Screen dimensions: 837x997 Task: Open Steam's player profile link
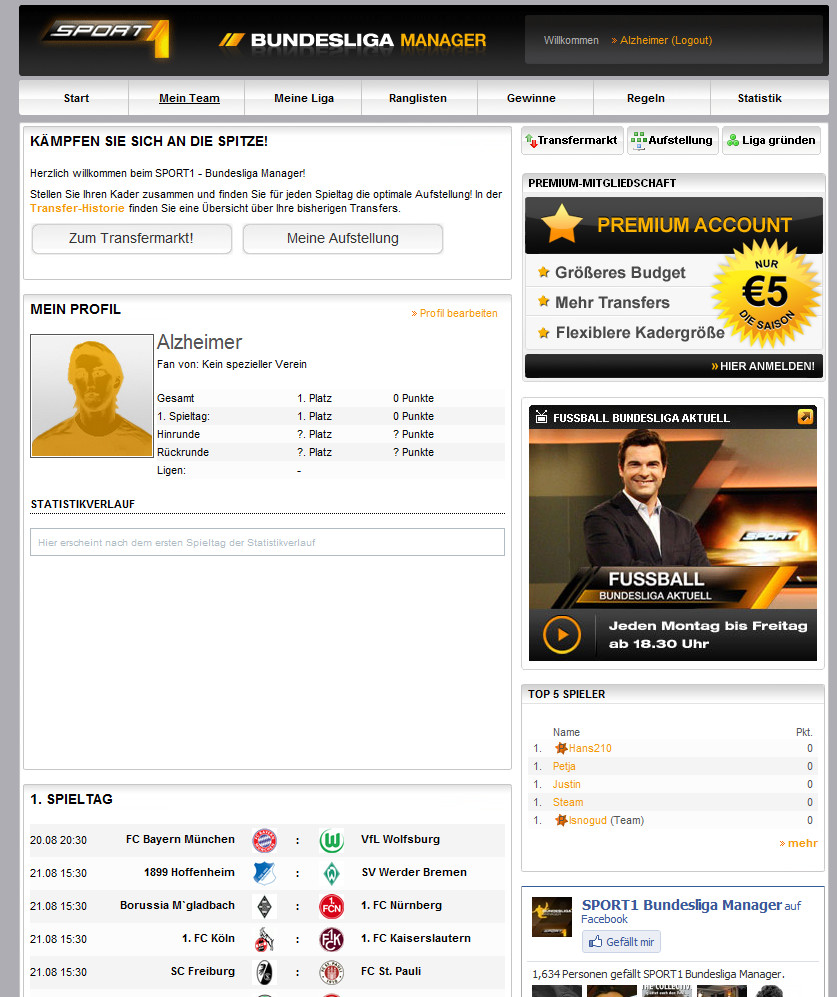pyautogui.click(x=568, y=802)
